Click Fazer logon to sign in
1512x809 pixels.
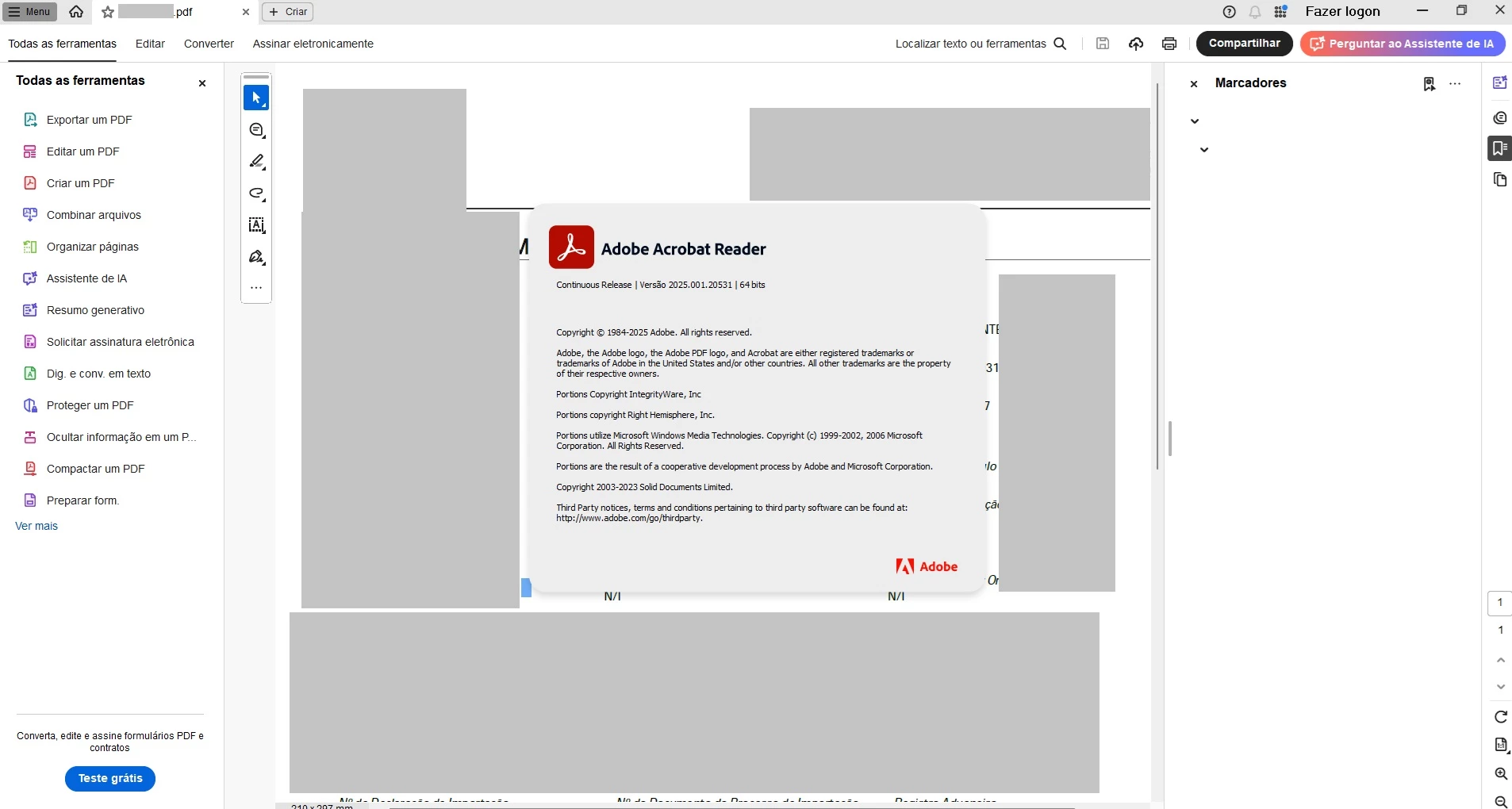click(1342, 12)
